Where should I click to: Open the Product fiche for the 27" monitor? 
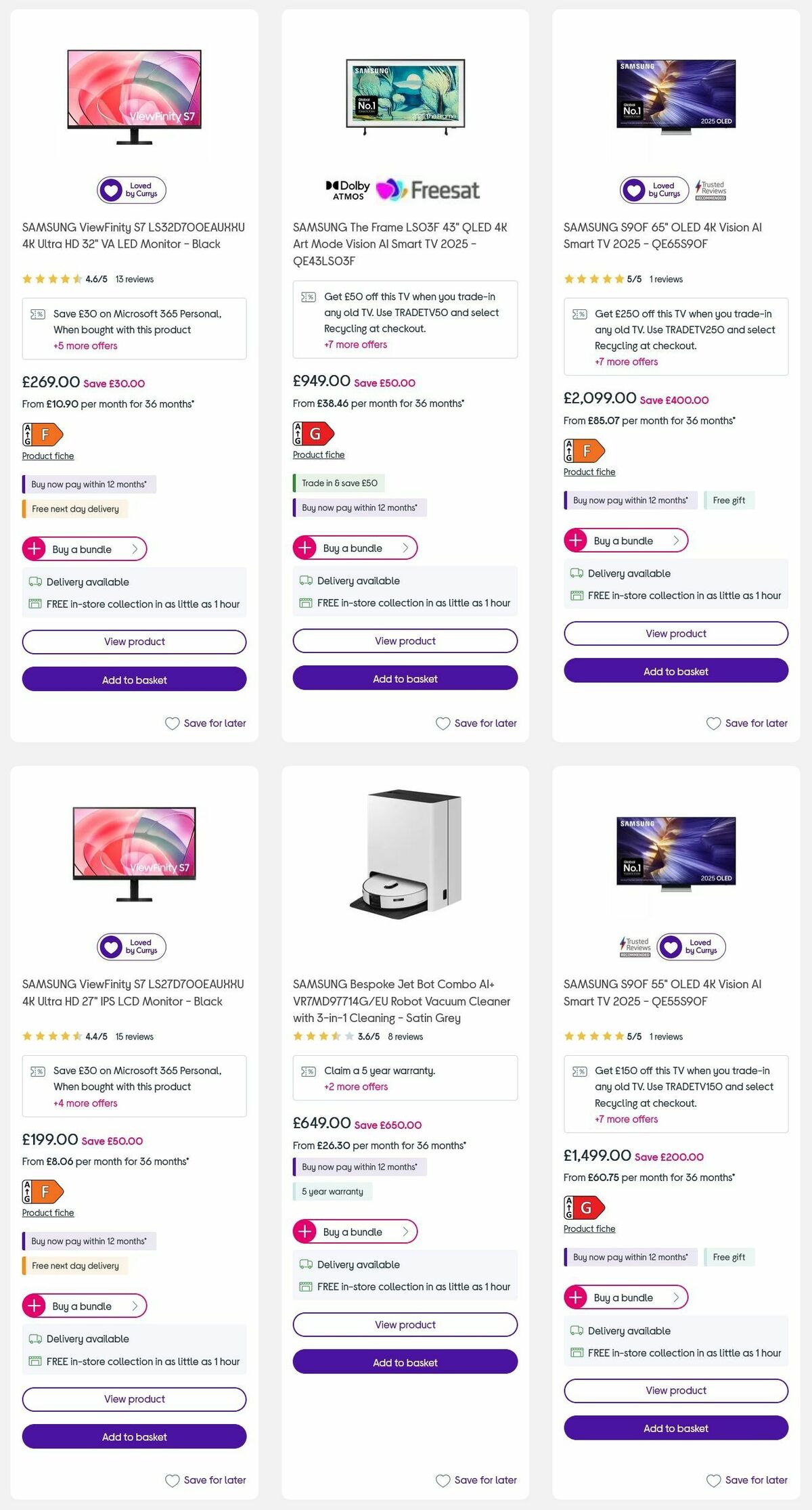click(47, 1213)
